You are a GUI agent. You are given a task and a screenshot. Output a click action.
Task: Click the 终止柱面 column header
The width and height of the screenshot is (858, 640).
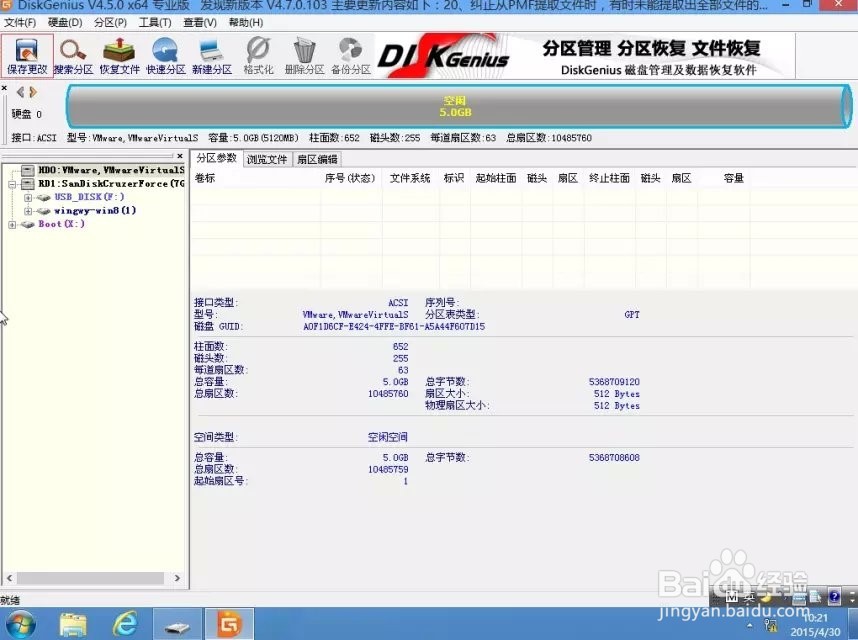pyautogui.click(x=609, y=178)
